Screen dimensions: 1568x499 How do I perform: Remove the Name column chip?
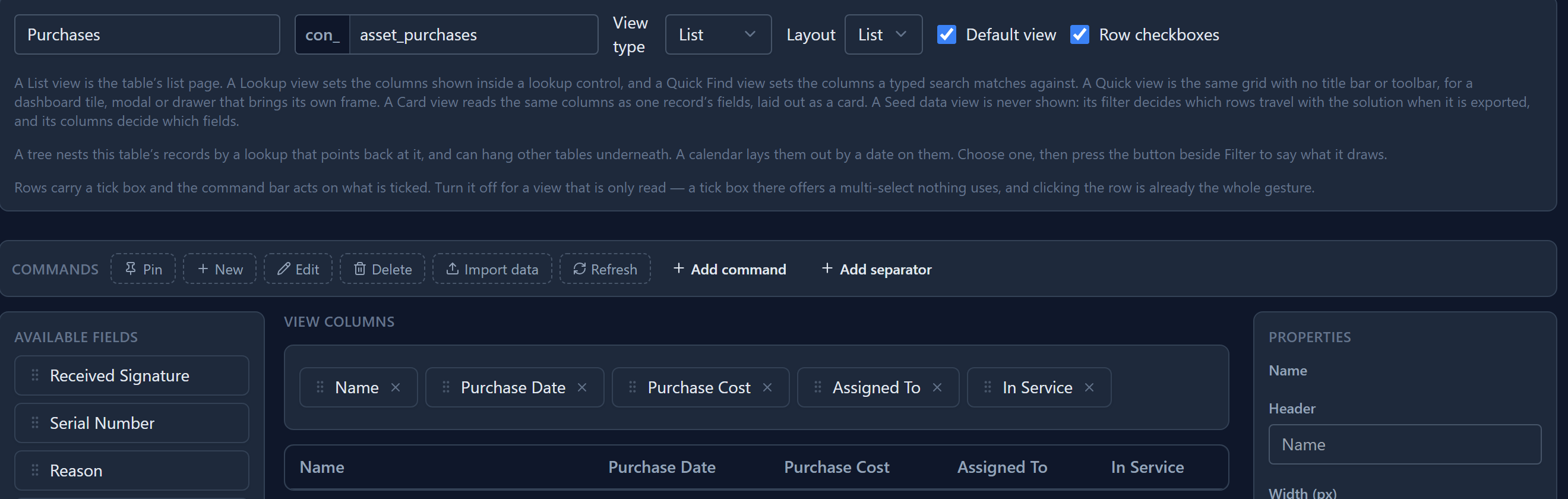tap(396, 388)
